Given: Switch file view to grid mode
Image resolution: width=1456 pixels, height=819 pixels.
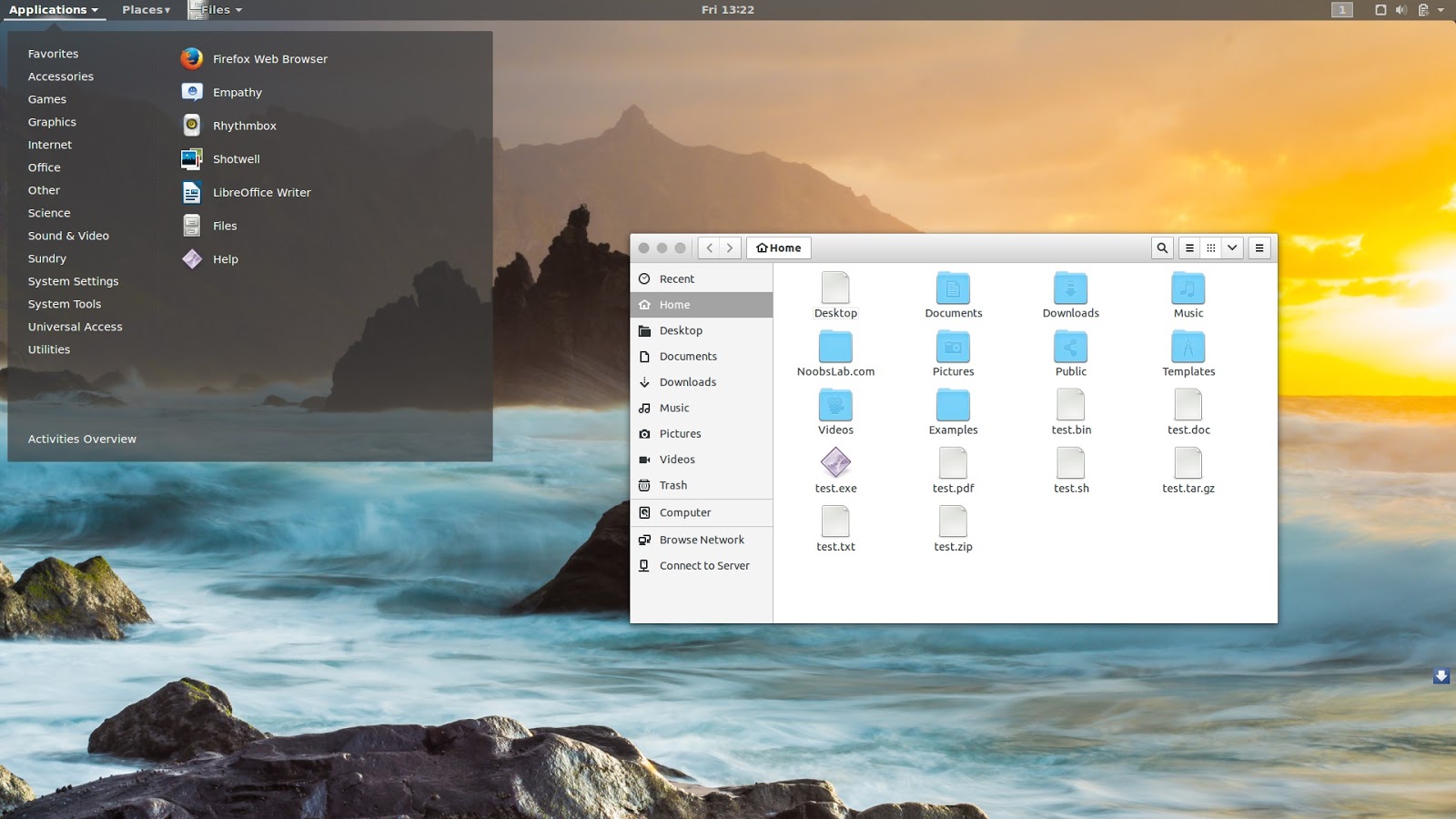Looking at the screenshot, I should pyautogui.click(x=1211, y=248).
